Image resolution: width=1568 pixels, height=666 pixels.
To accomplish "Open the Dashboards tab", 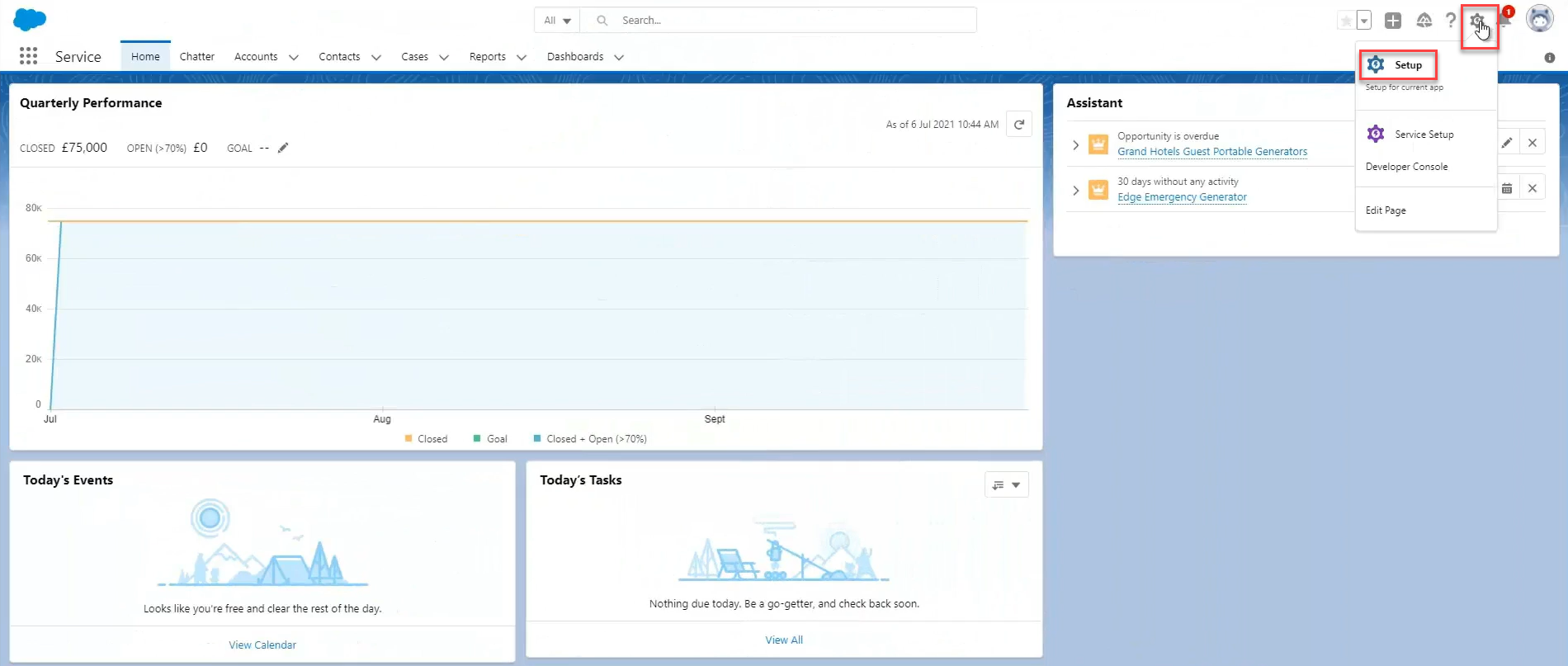I will [x=575, y=56].
